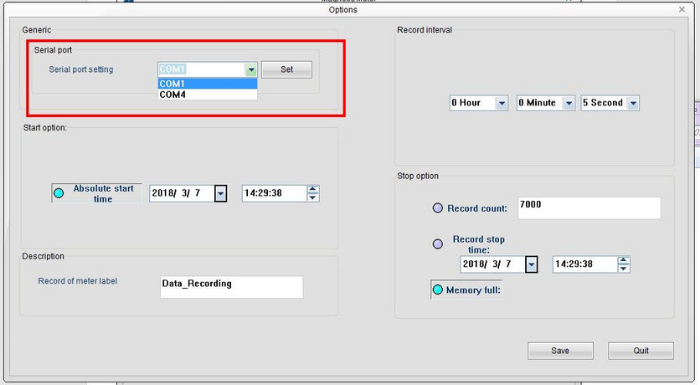Click the Save button

(561, 351)
